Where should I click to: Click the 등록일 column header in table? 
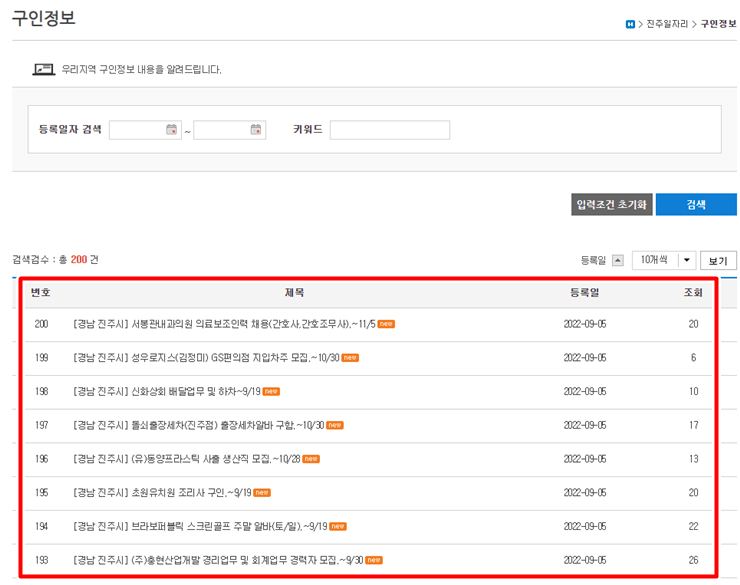coord(585,292)
